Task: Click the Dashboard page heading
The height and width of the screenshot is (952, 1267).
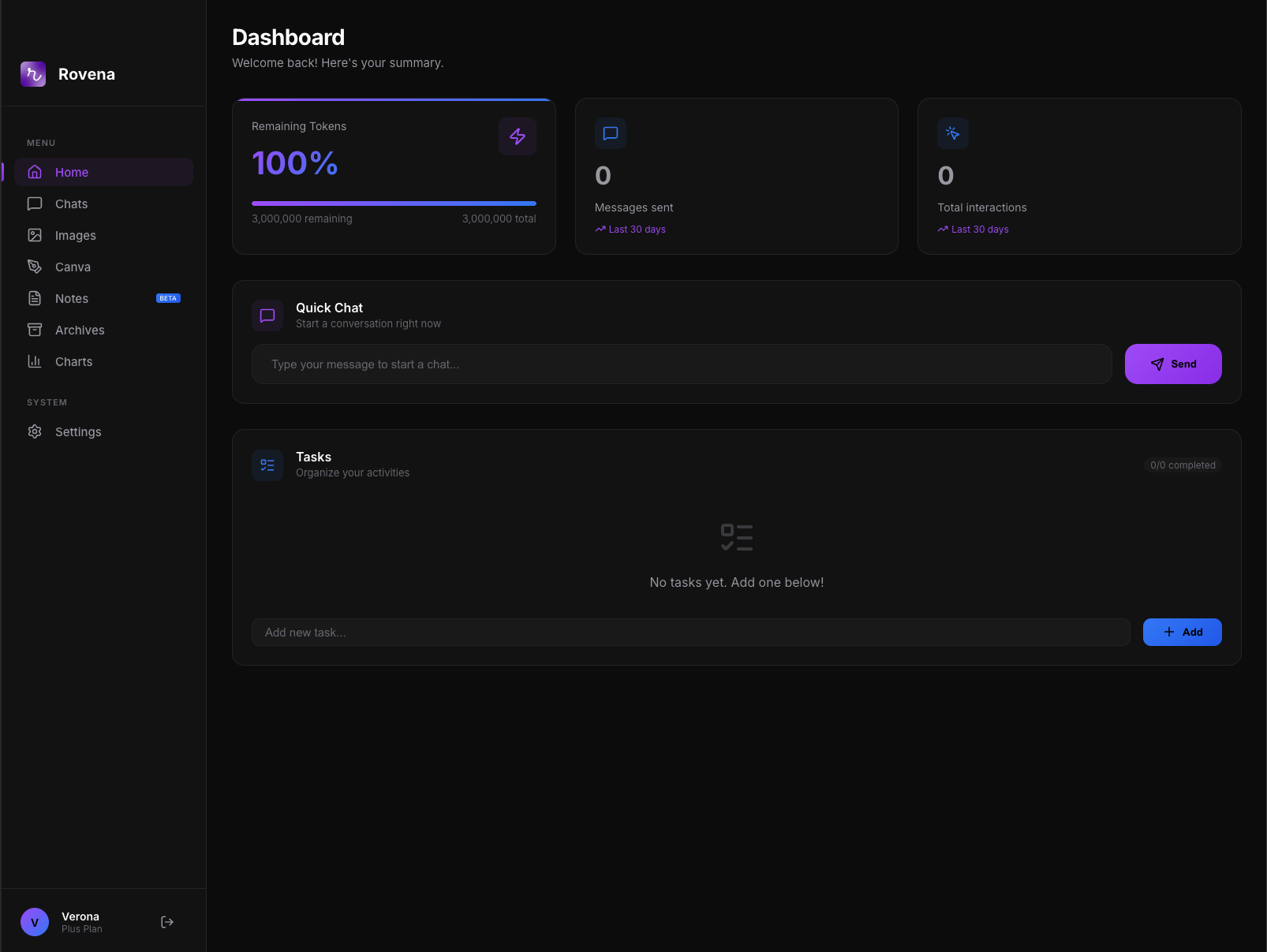Action: click(289, 37)
